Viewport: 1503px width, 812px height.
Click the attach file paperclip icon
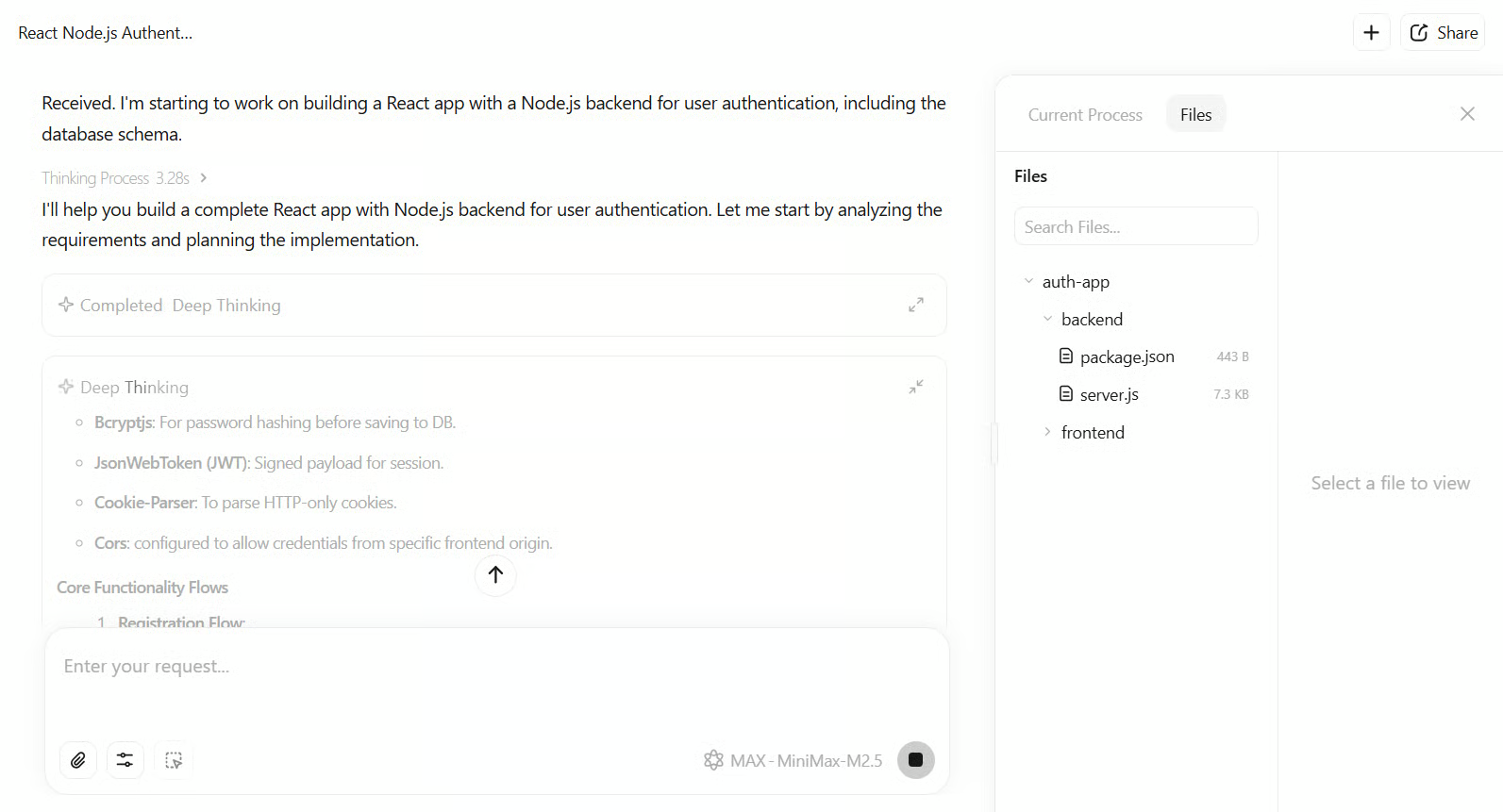pos(78,760)
